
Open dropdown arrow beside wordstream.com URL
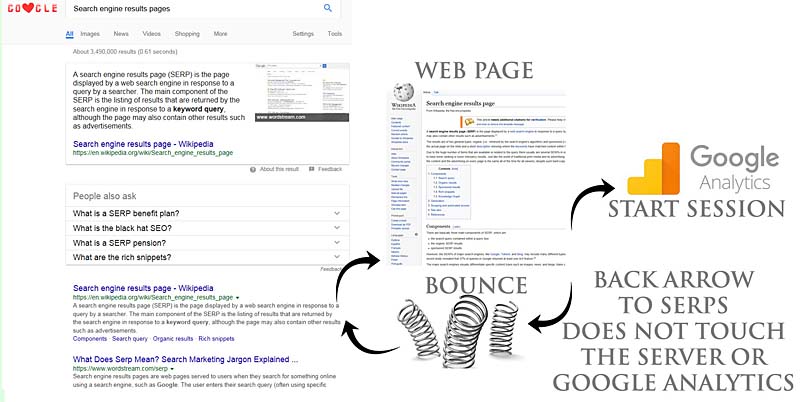coord(172,369)
